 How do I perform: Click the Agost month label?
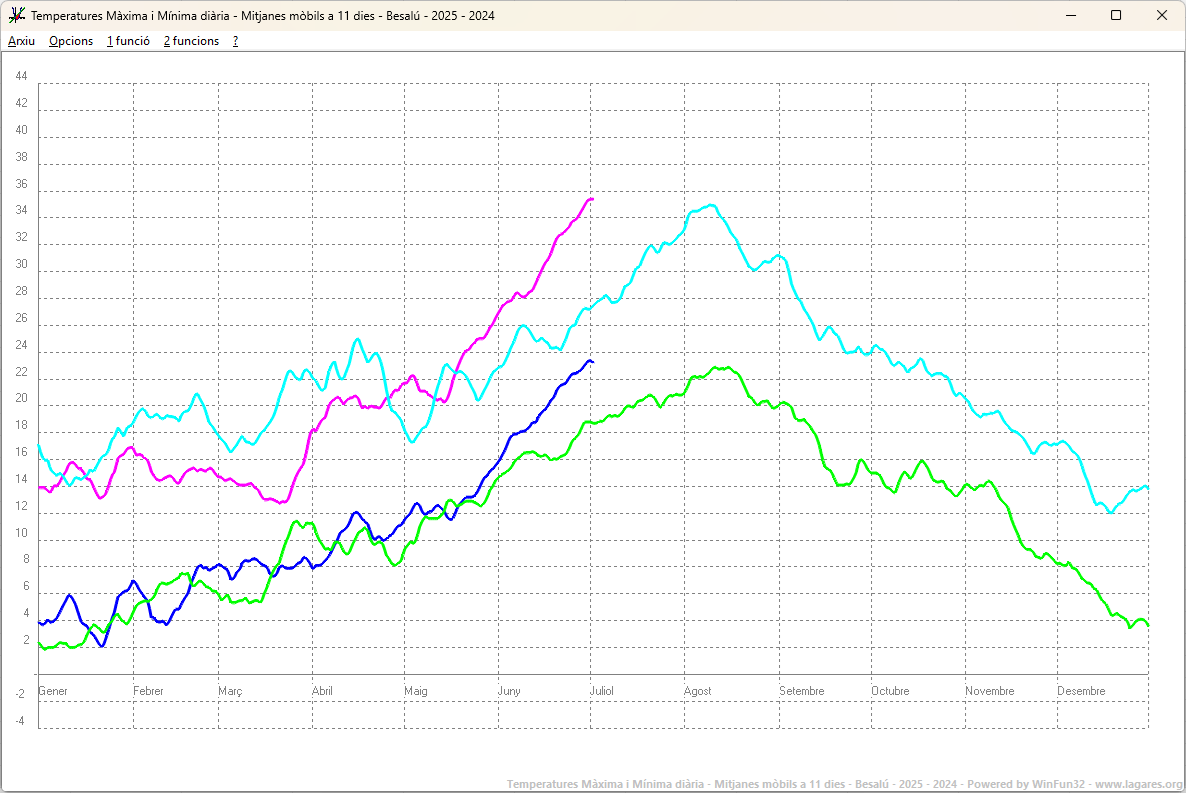(697, 691)
